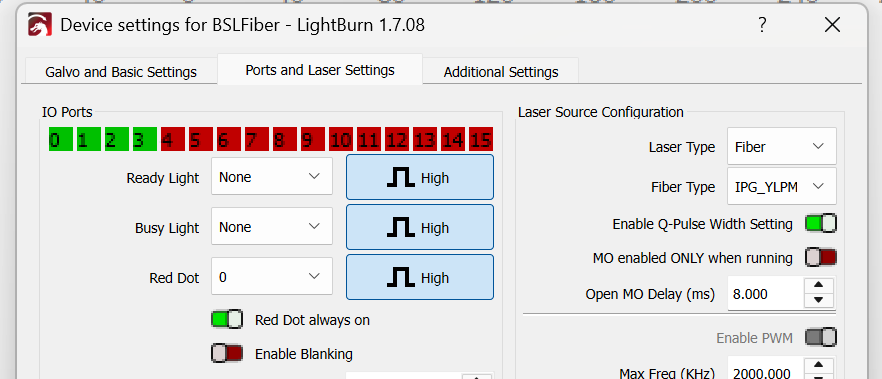The width and height of the screenshot is (882, 379).
Task: Toggle IO port 10 indicator
Action: (x=341, y=139)
